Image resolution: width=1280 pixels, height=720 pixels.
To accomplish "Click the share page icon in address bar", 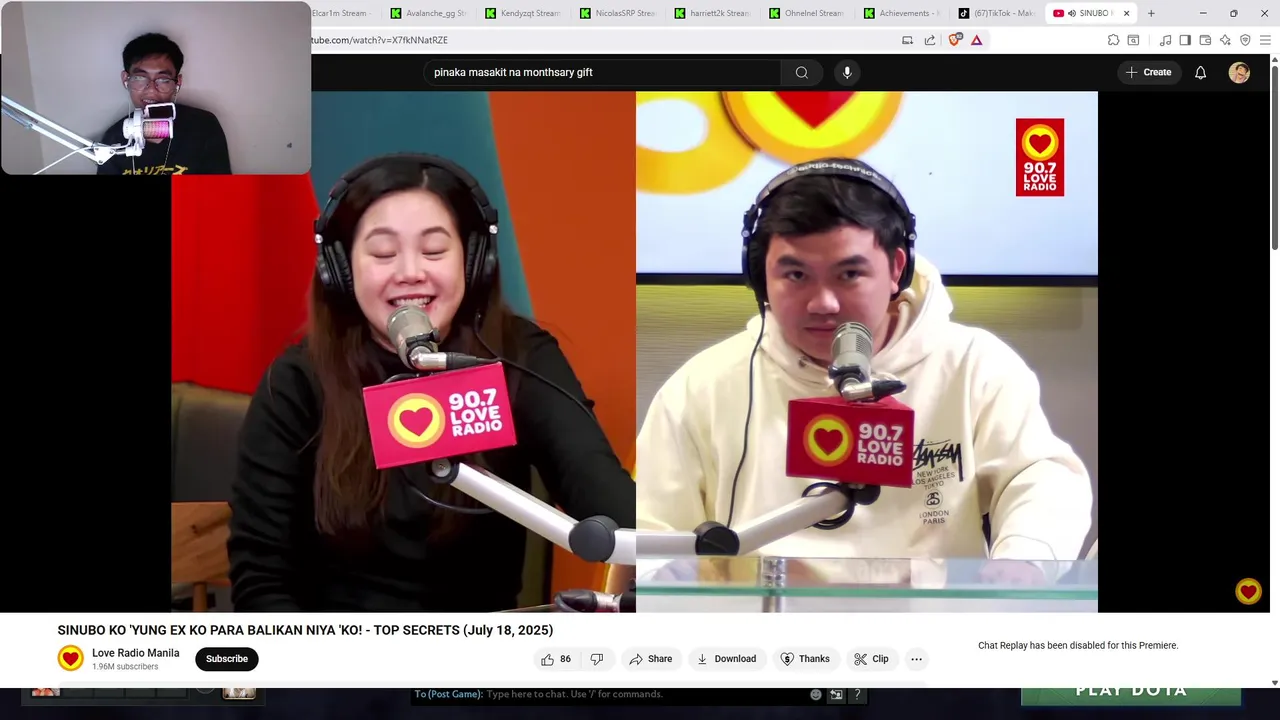I will point(930,40).
